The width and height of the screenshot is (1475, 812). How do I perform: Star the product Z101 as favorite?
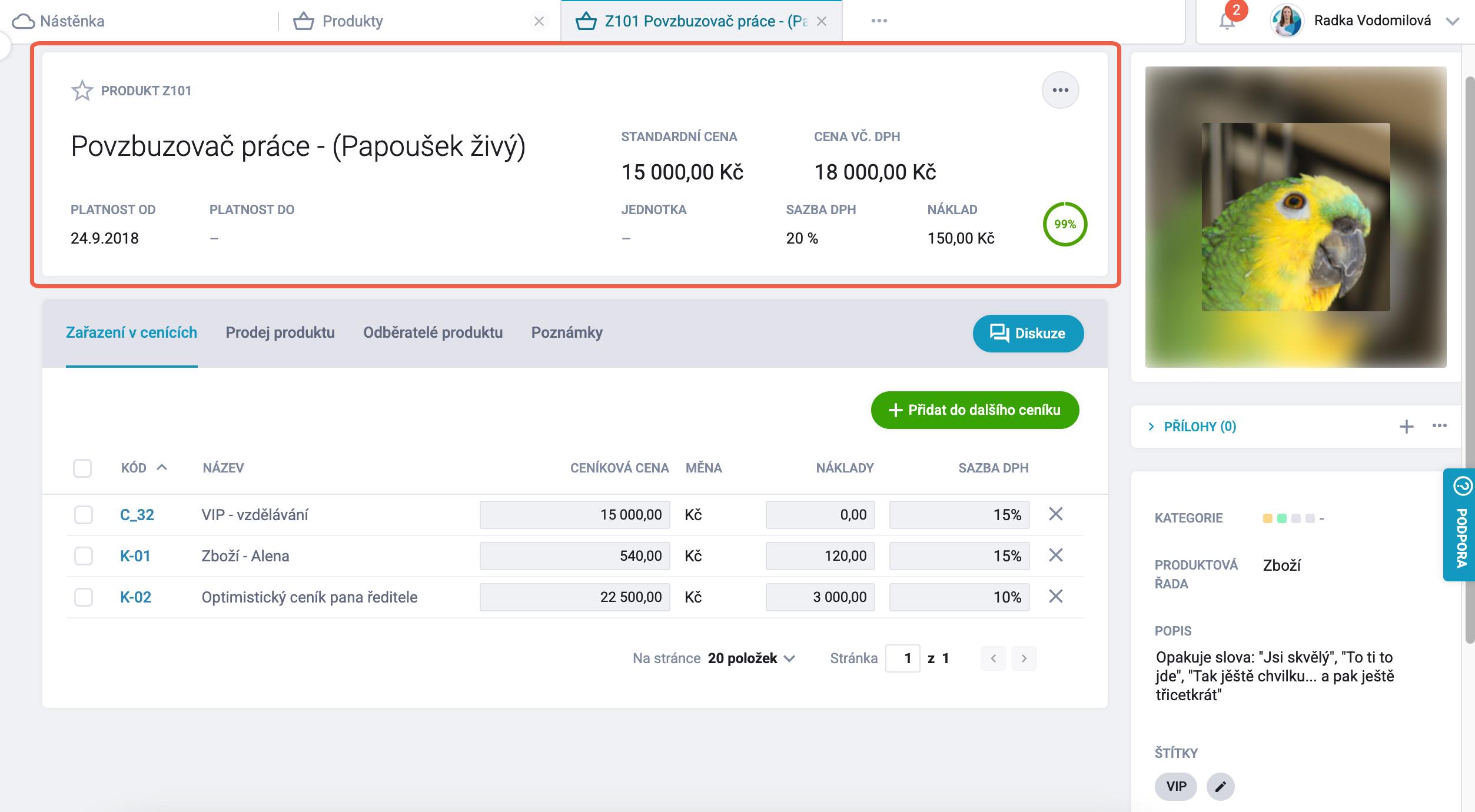82,91
